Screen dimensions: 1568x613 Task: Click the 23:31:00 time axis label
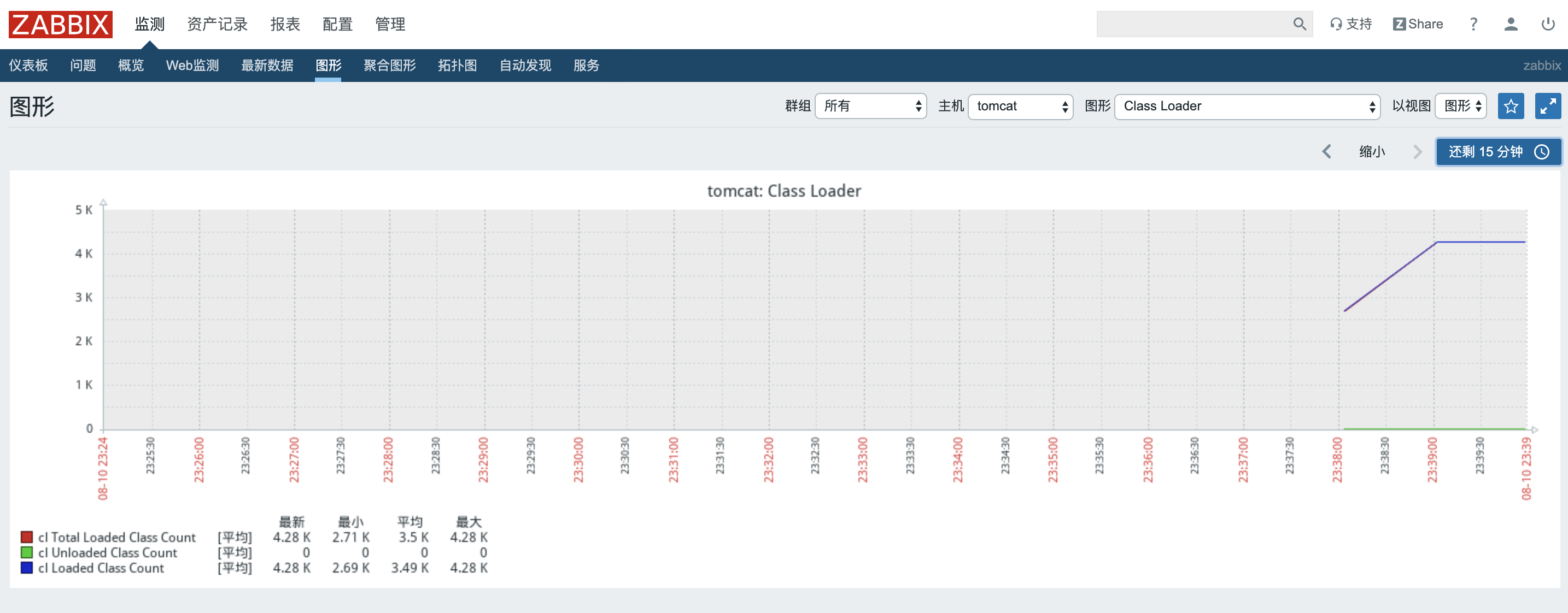673,460
